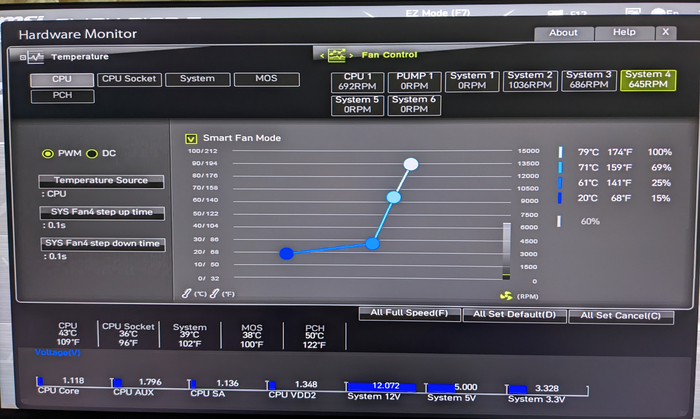Close Hardware Monitor with X
The image size is (700, 419).
coord(666,33)
